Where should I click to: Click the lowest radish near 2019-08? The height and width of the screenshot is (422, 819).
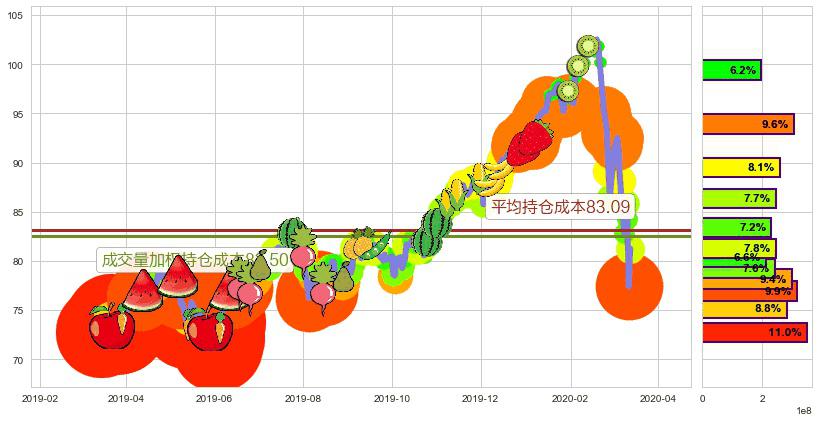point(323,289)
